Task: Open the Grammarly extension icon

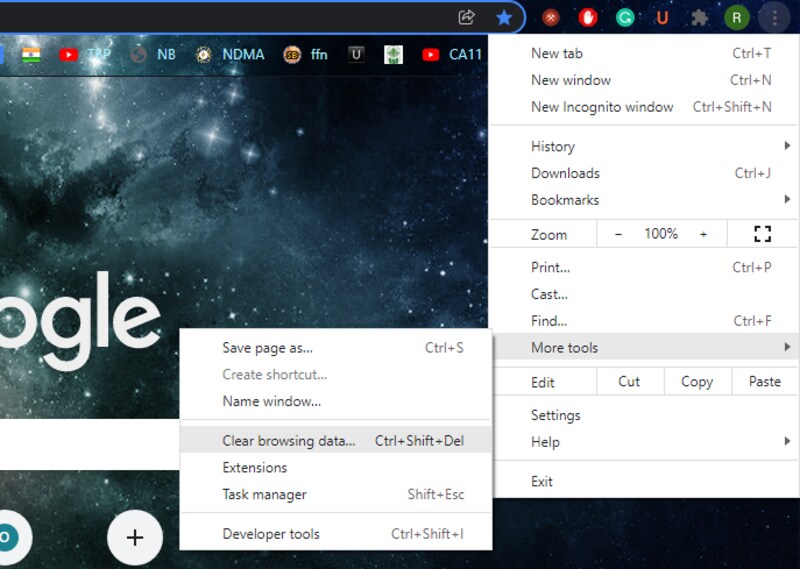Action: point(625,18)
